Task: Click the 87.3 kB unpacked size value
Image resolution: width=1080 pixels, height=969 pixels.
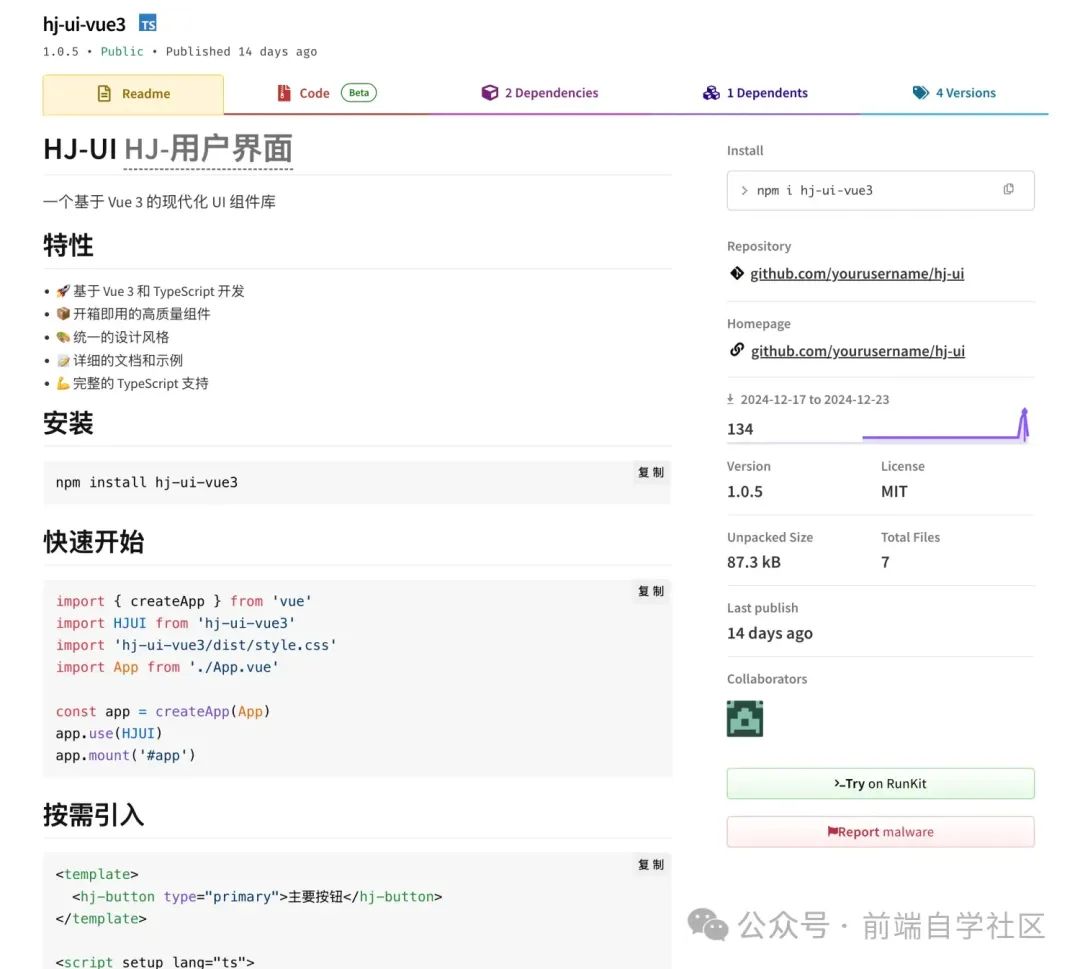Action: [754, 562]
